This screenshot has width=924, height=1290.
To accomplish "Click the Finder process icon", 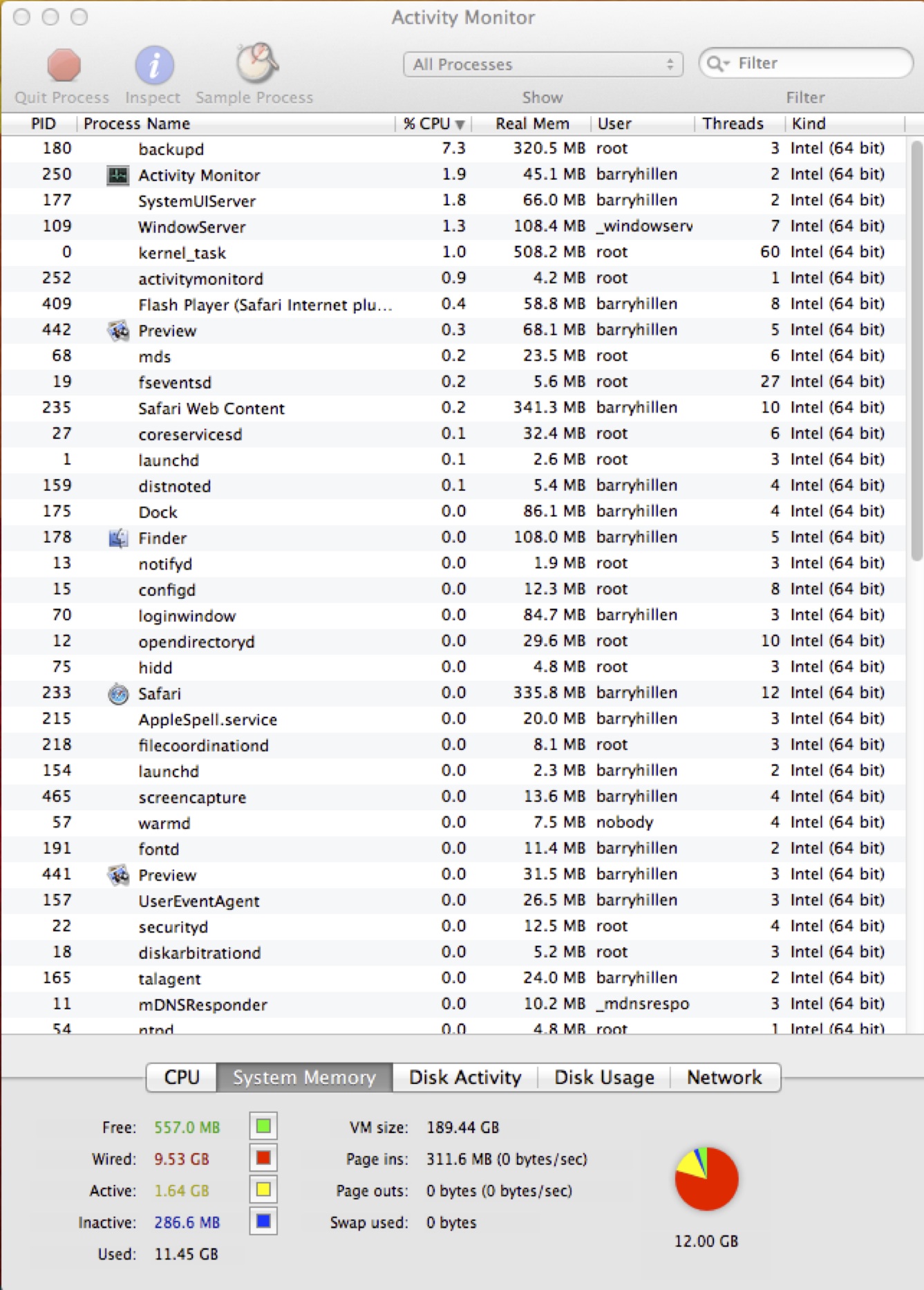I will coord(118,538).
